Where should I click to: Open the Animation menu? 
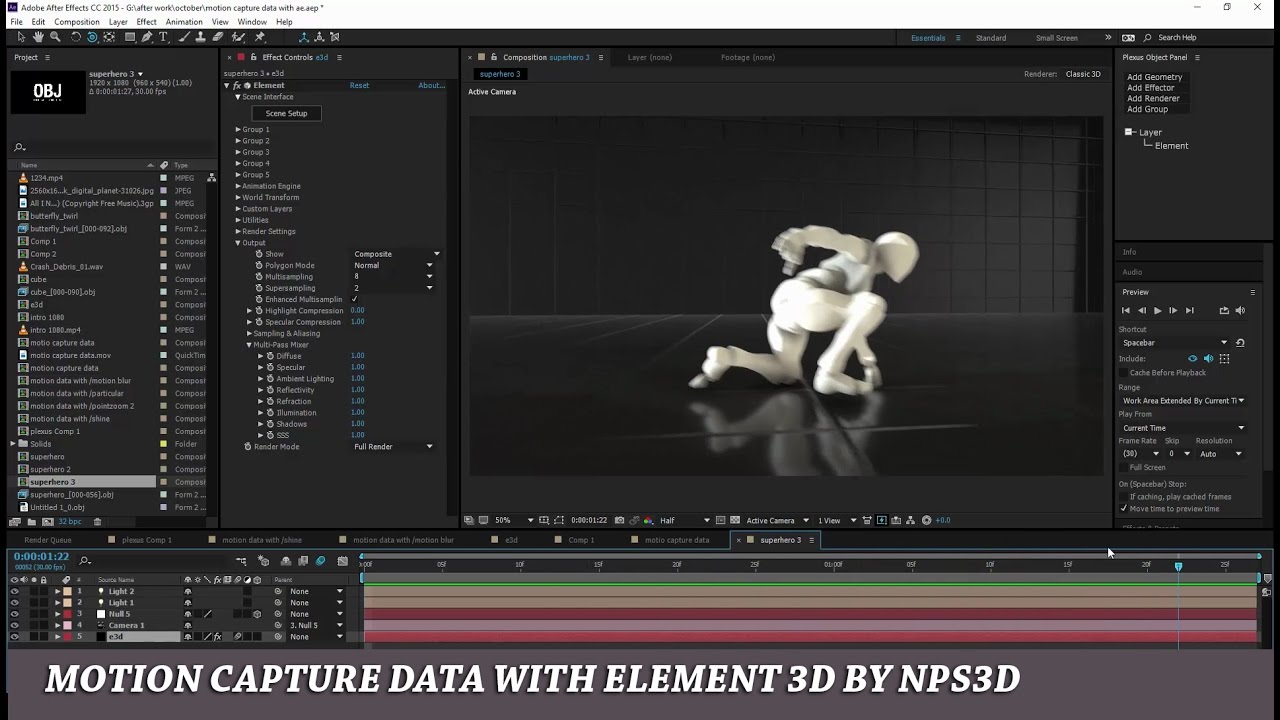[184, 22]
